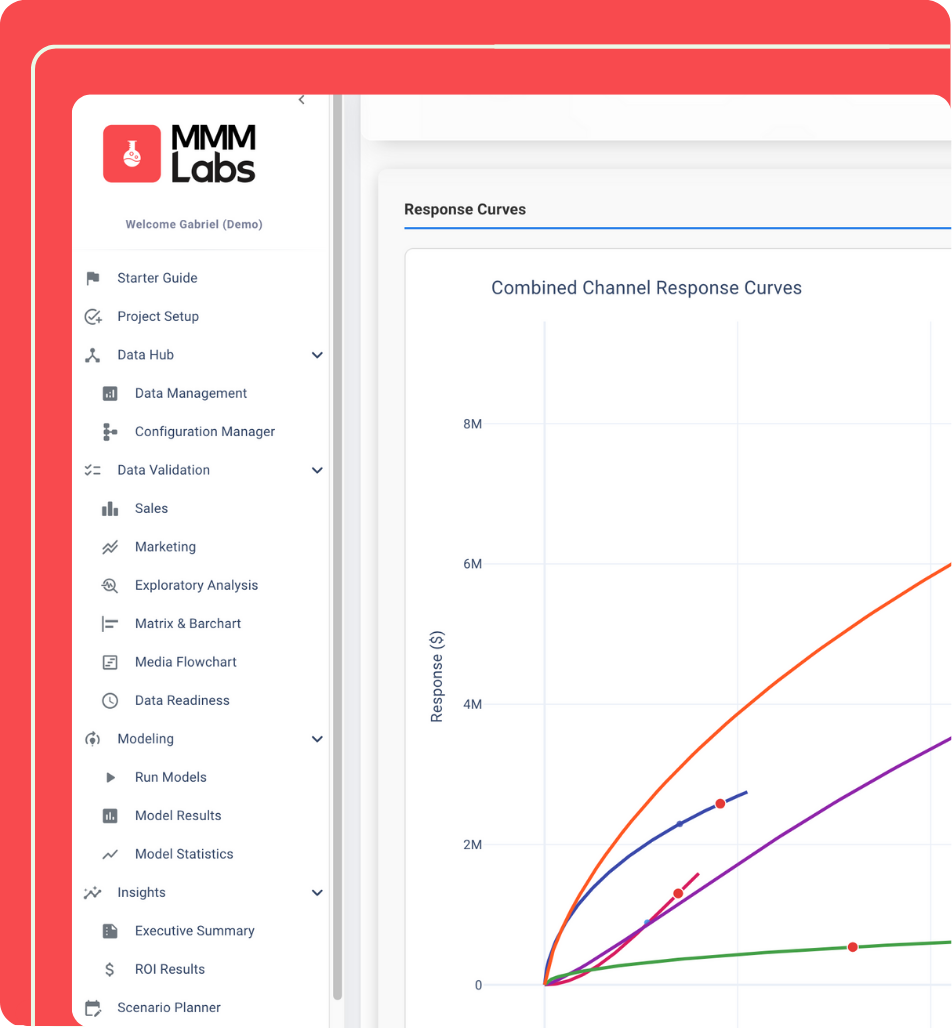Click the Exploratory Analysis magnifier icon
Image resolution: width=952 pixels, height=1028 pixels.
click(110, 585)
